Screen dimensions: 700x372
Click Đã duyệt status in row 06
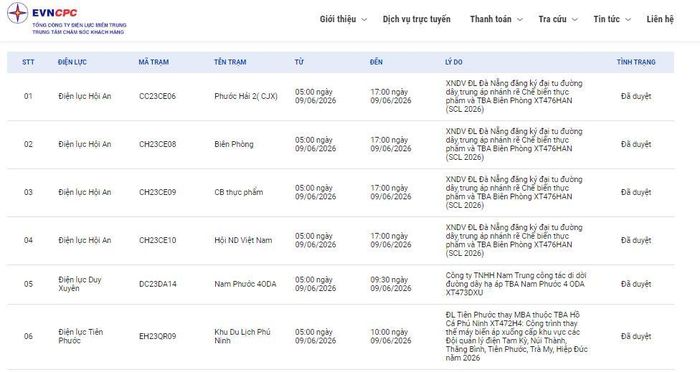coord(636,336)
